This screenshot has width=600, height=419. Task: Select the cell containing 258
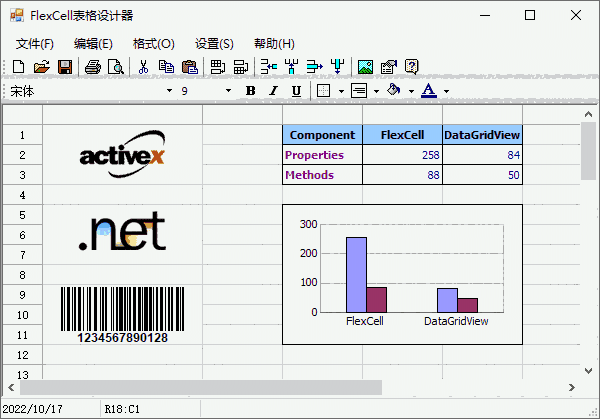pos(403,155)
